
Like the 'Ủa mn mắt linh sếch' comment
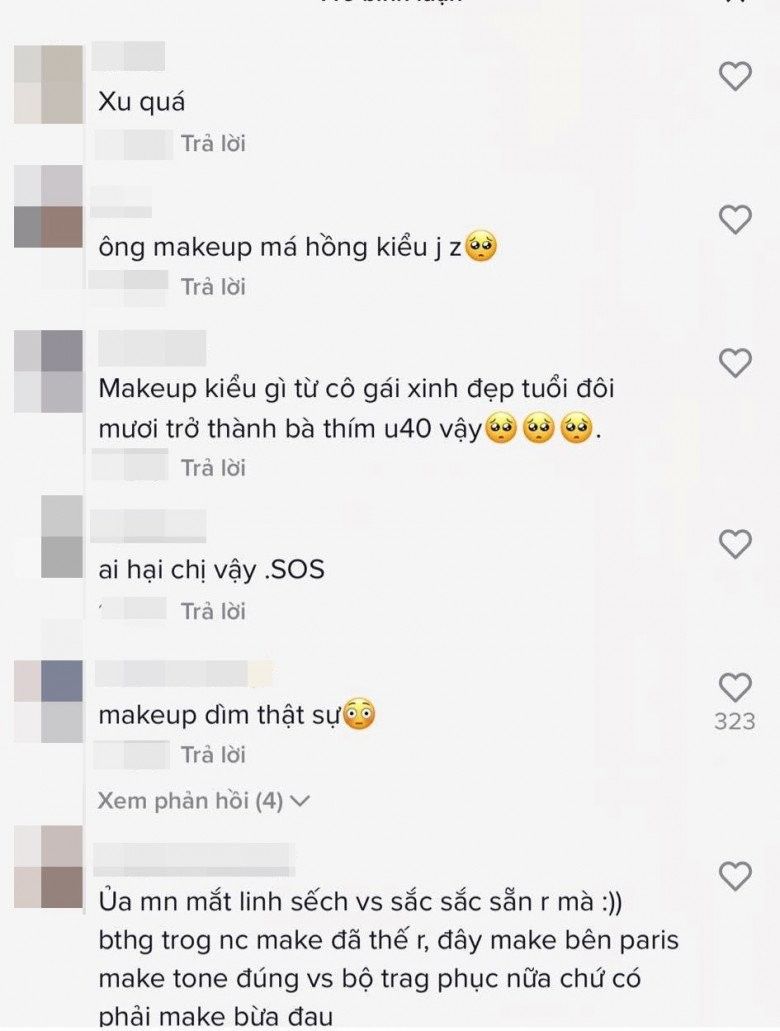(x=735, y=875)
